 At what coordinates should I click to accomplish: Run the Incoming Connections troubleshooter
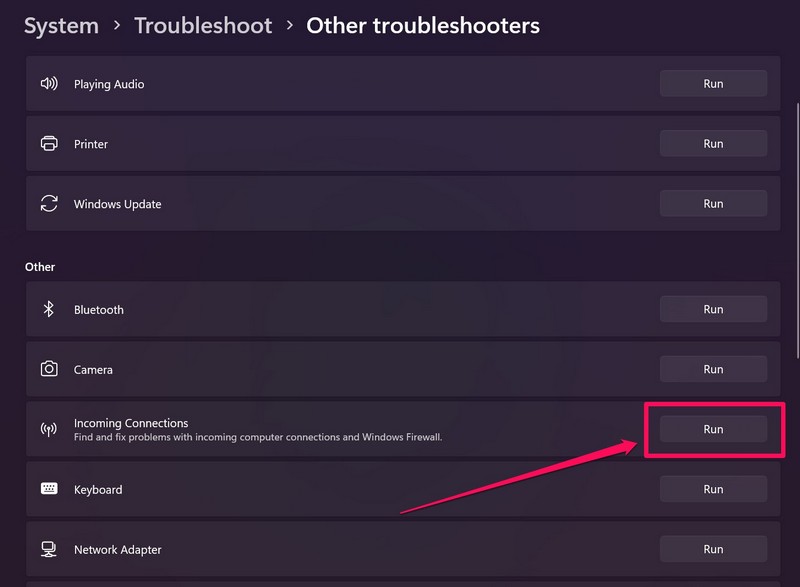click(713, 429)
